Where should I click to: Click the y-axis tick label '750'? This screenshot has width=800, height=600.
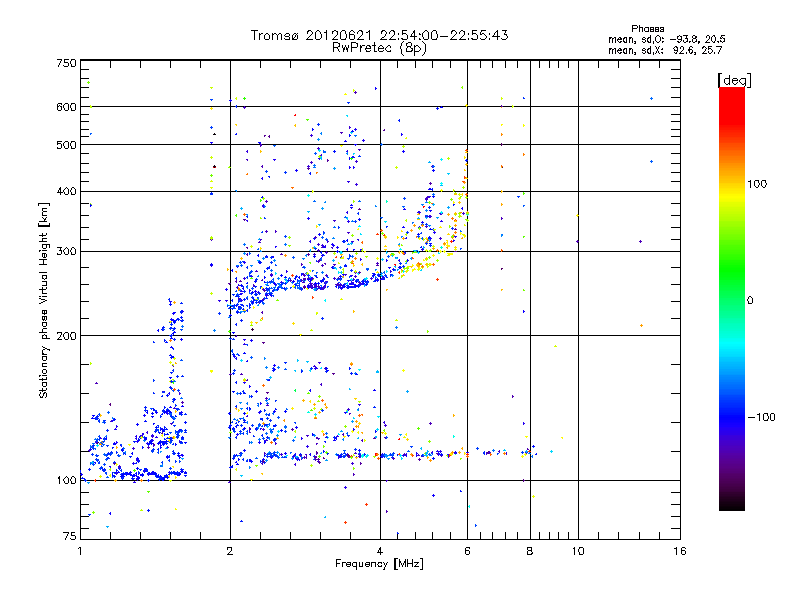pos(66,63)
